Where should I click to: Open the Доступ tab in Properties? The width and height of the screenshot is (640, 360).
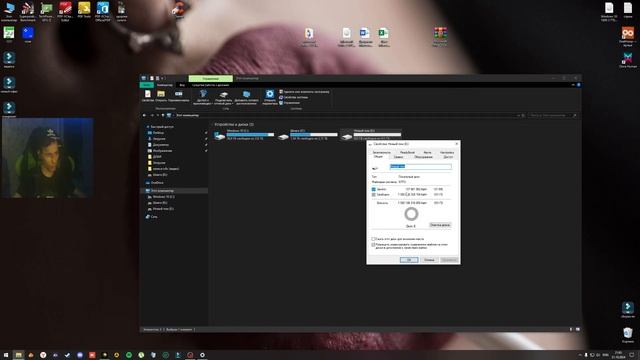pyautogui.click(x=448, y=157)
